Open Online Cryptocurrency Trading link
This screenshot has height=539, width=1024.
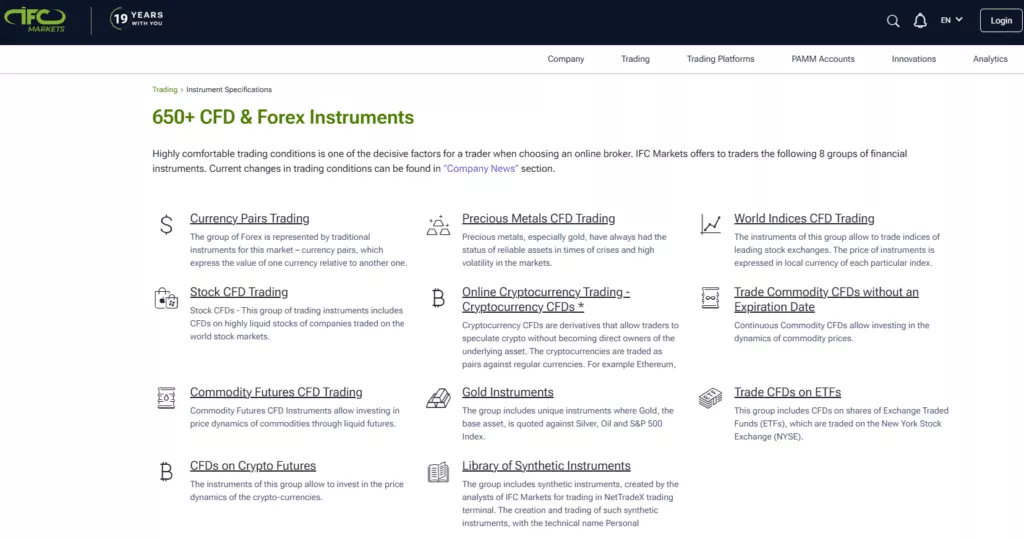click(x=546, y=299)
